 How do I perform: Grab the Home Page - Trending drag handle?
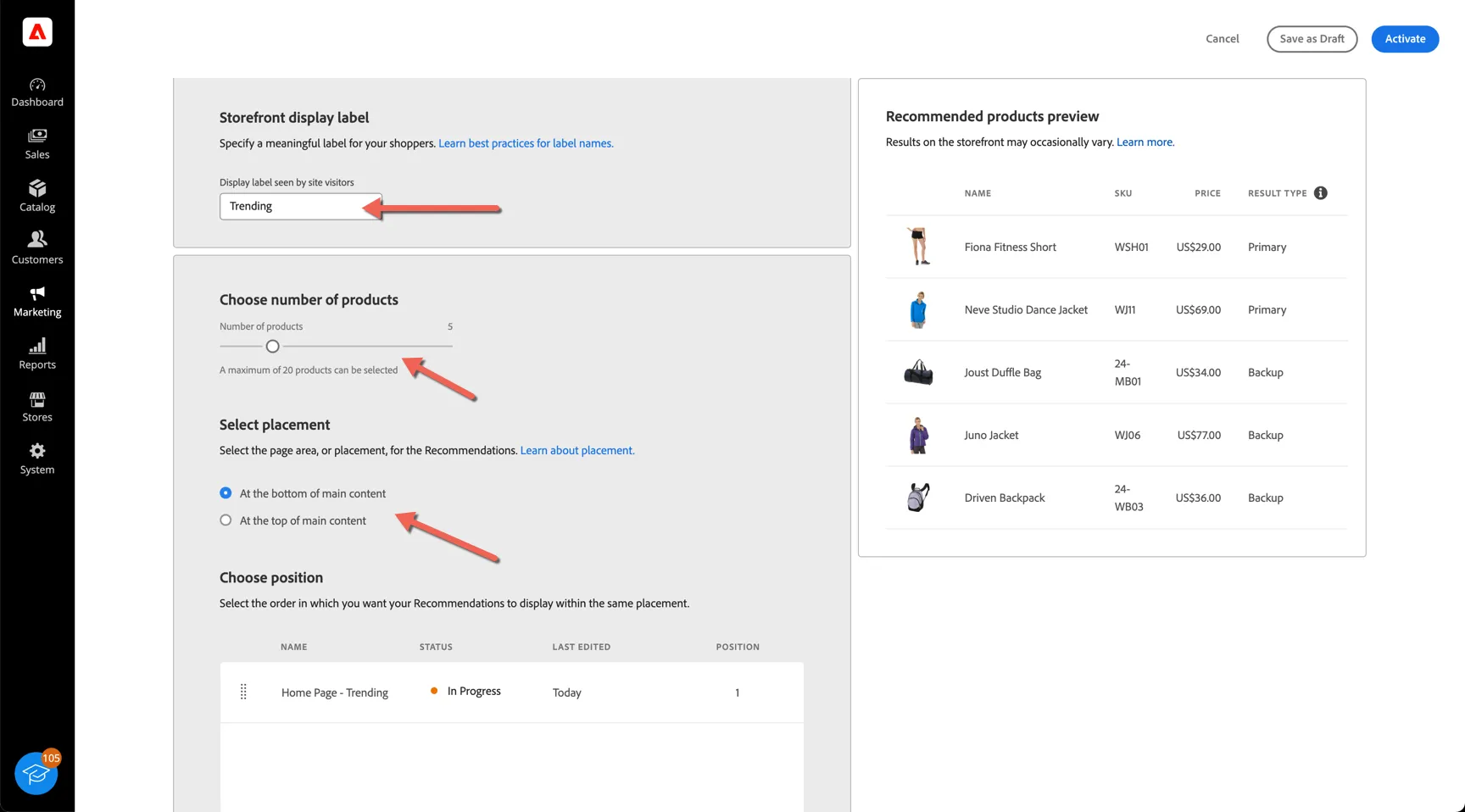pos(243,692)
